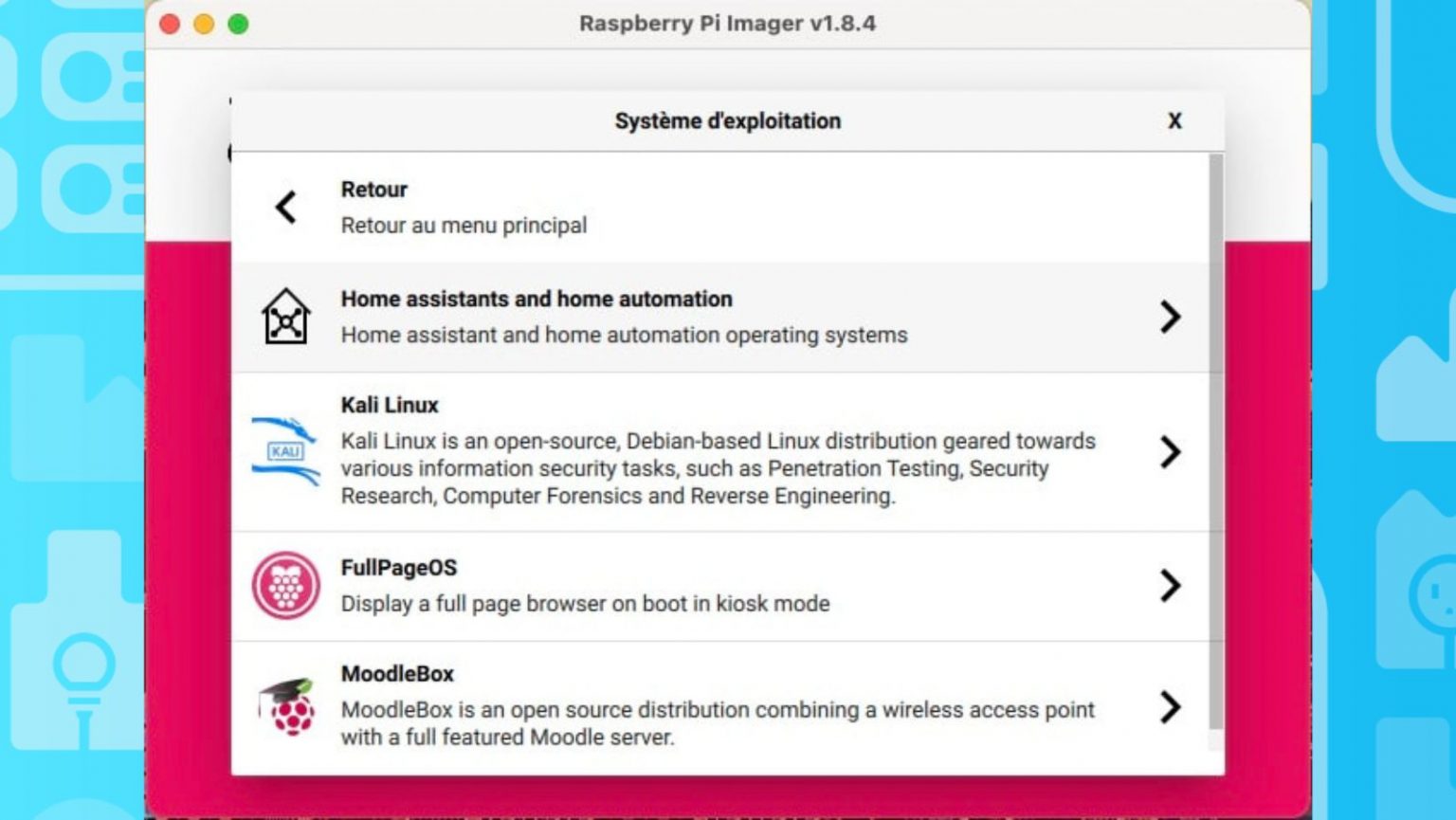Expand the Kali Linux entry chevron
This screenshot has width=1456, height=820.
tap(1170, 453)
